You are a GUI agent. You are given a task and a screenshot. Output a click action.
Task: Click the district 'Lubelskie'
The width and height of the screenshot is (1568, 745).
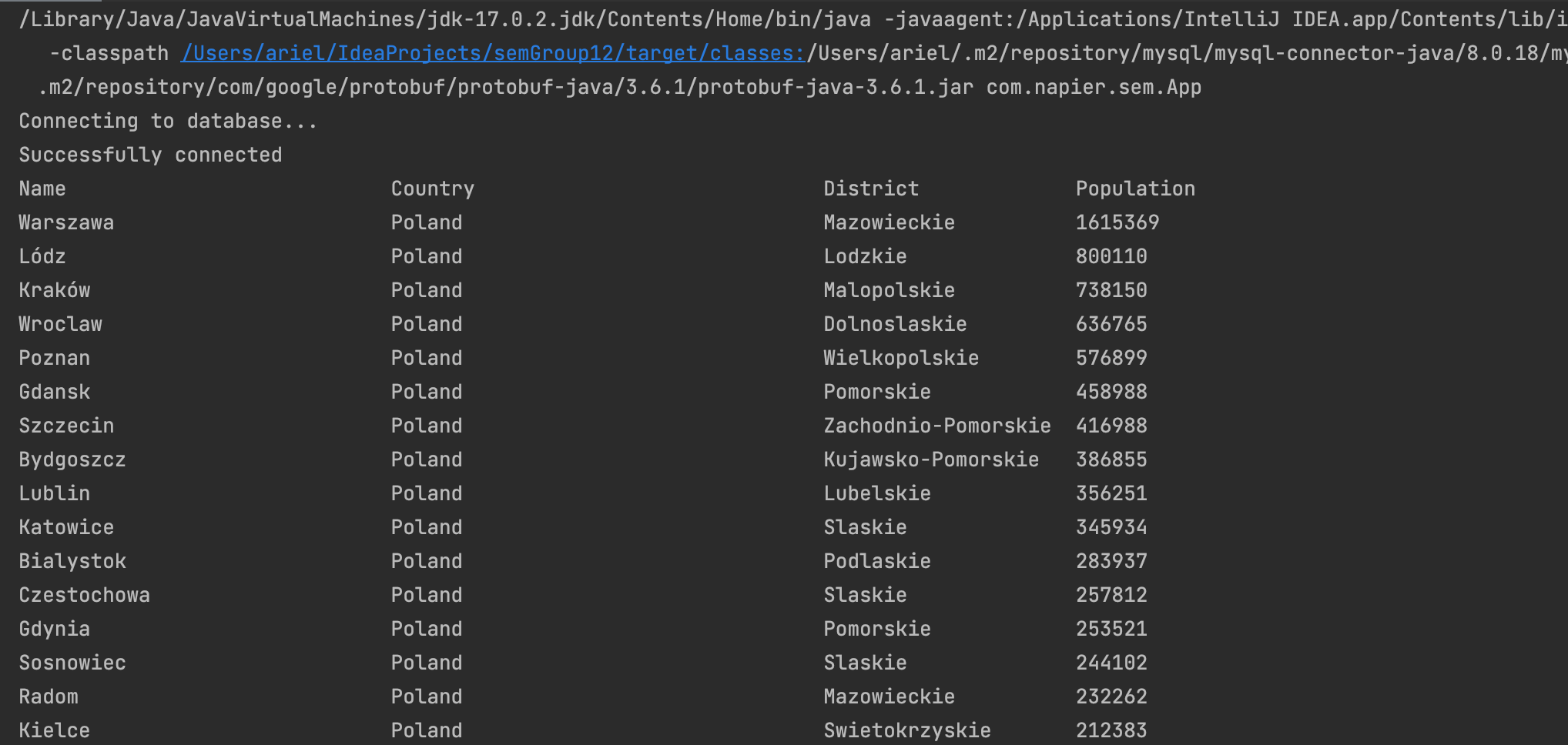tap(877, 493)
